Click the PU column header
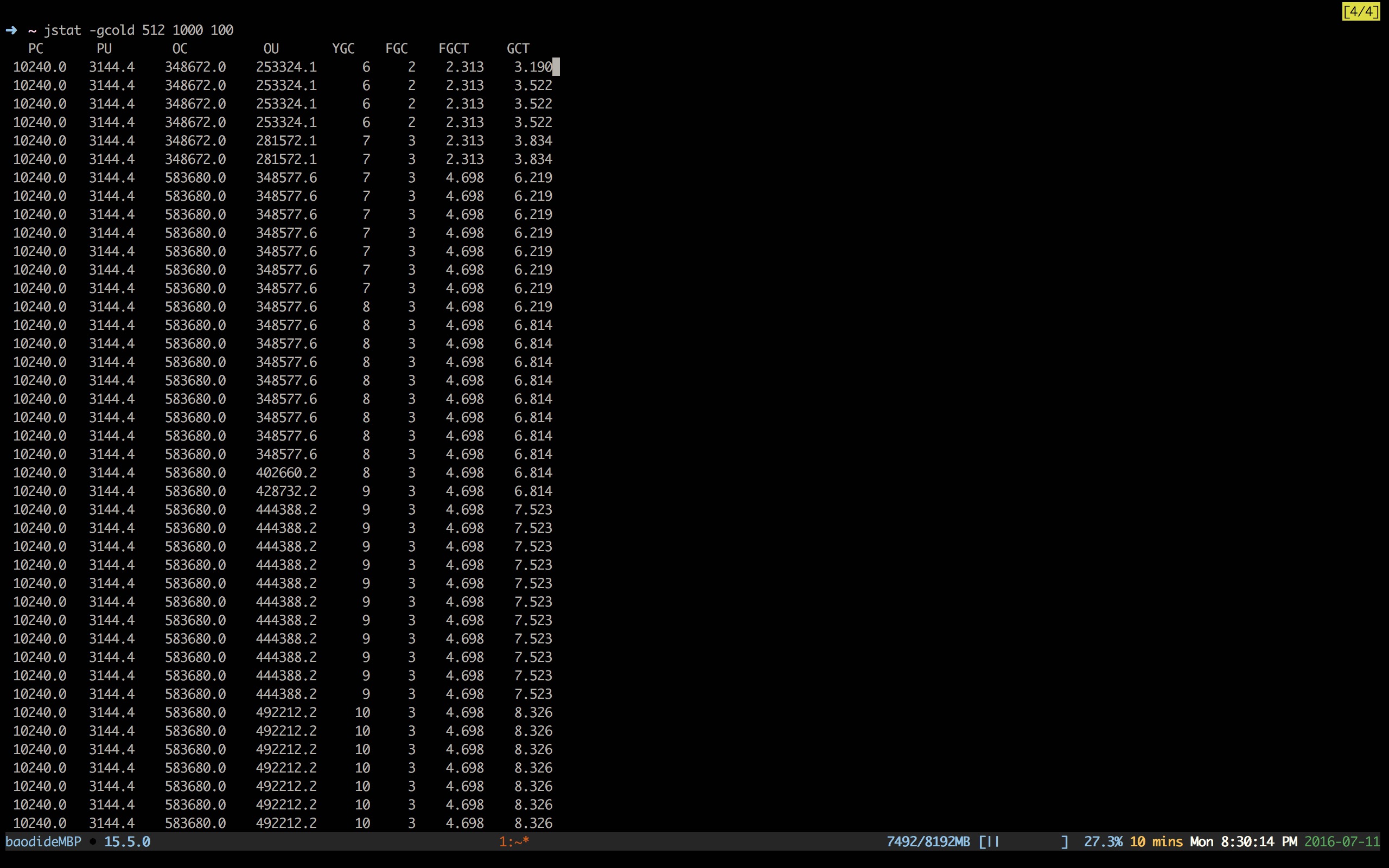Screen dimensions: 1389x868 (x=104, y=48)
